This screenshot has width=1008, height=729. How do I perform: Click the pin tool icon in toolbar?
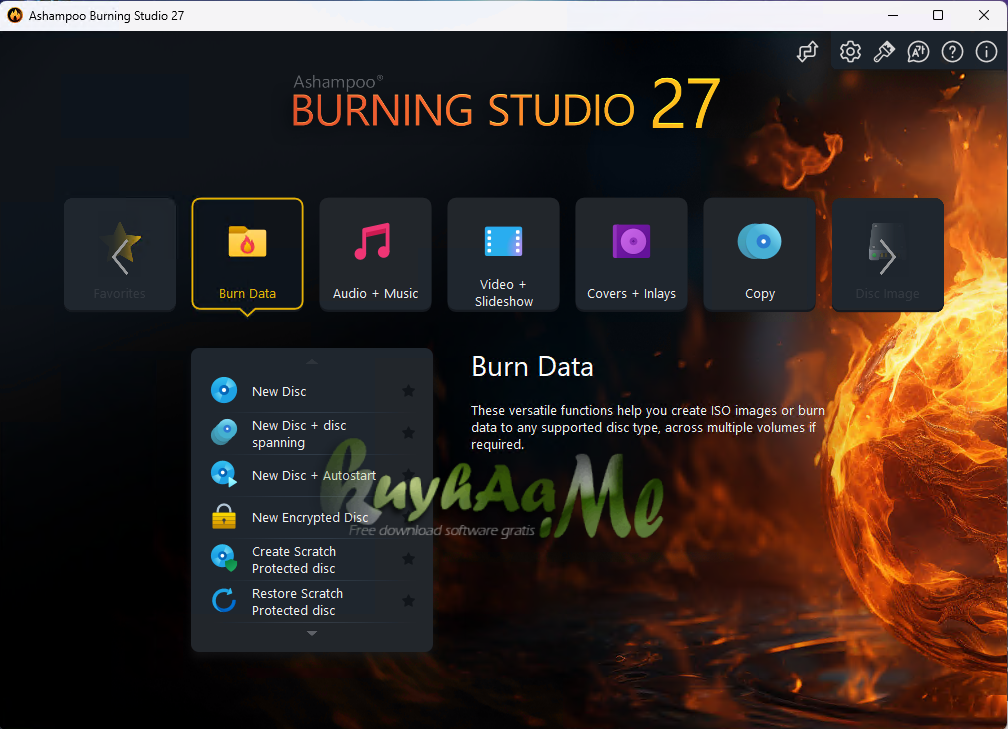pos(884,51)
